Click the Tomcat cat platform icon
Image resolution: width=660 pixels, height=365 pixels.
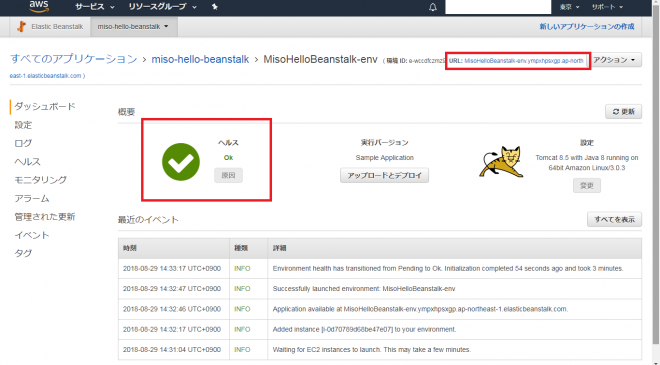click(501, 162)
